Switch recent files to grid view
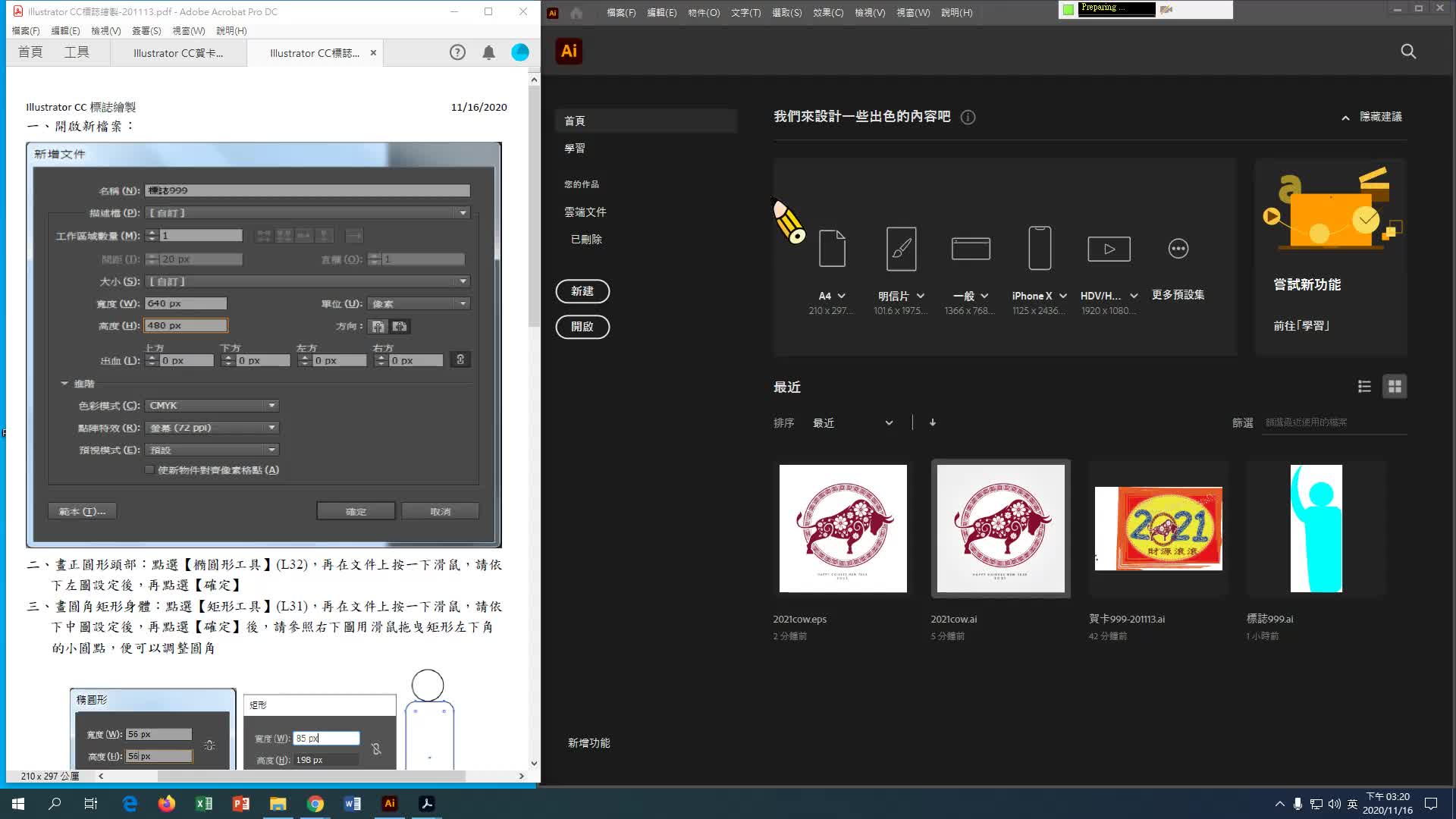 click(1395, 387)
